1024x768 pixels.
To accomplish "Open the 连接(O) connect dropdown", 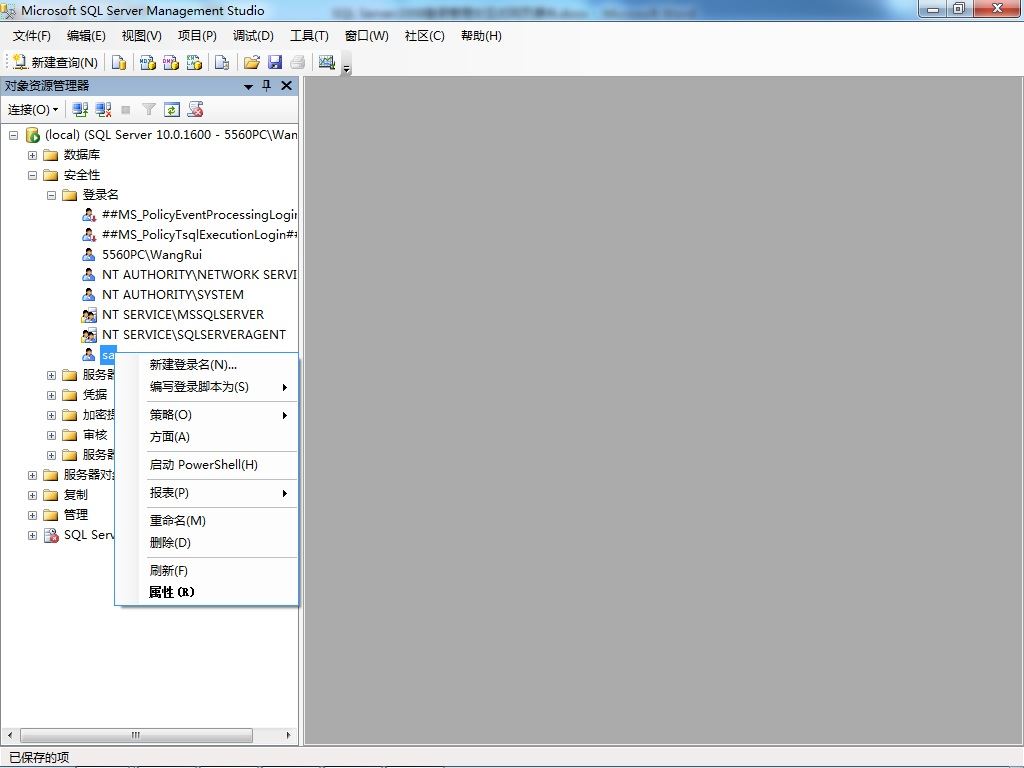I will 33,110.
